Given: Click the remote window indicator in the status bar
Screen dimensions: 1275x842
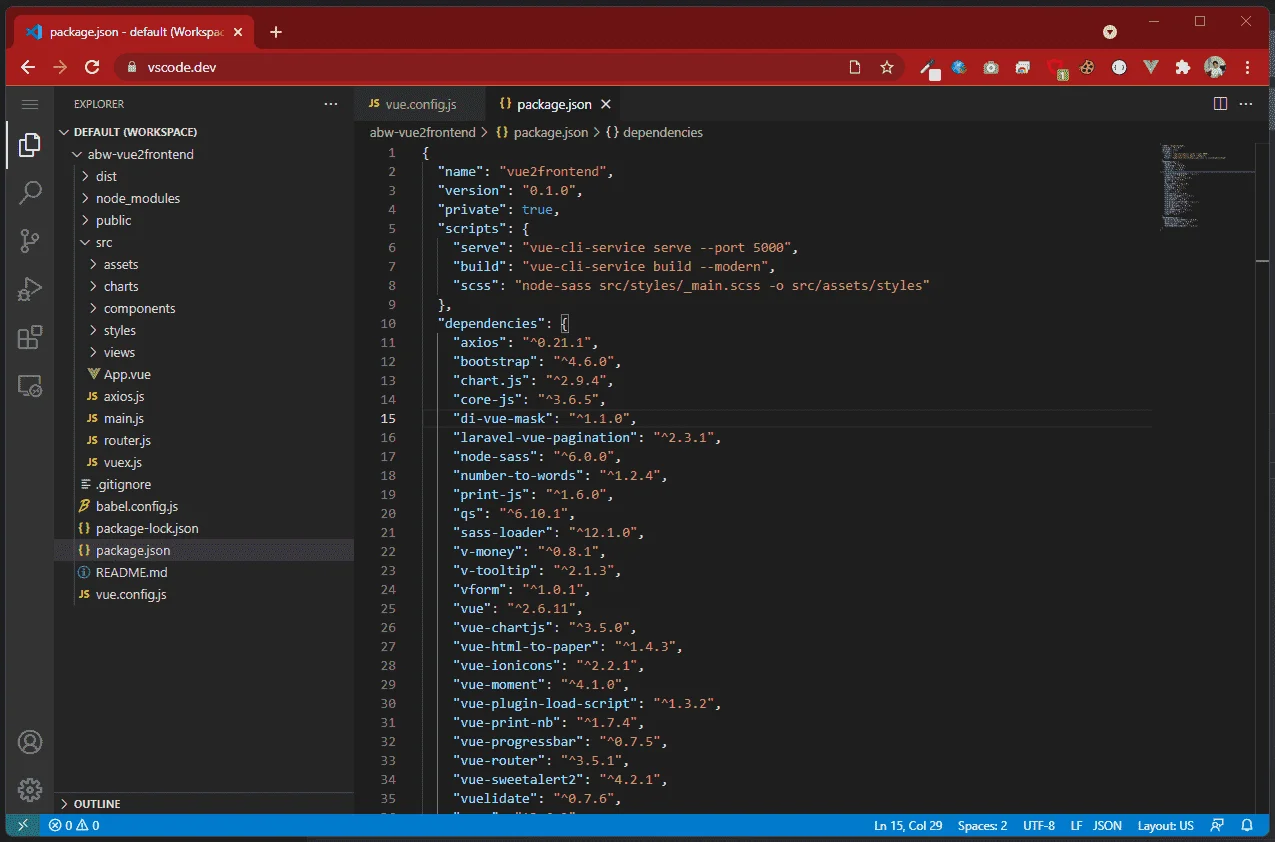Looking at the screenshot, I should [22, 826].
